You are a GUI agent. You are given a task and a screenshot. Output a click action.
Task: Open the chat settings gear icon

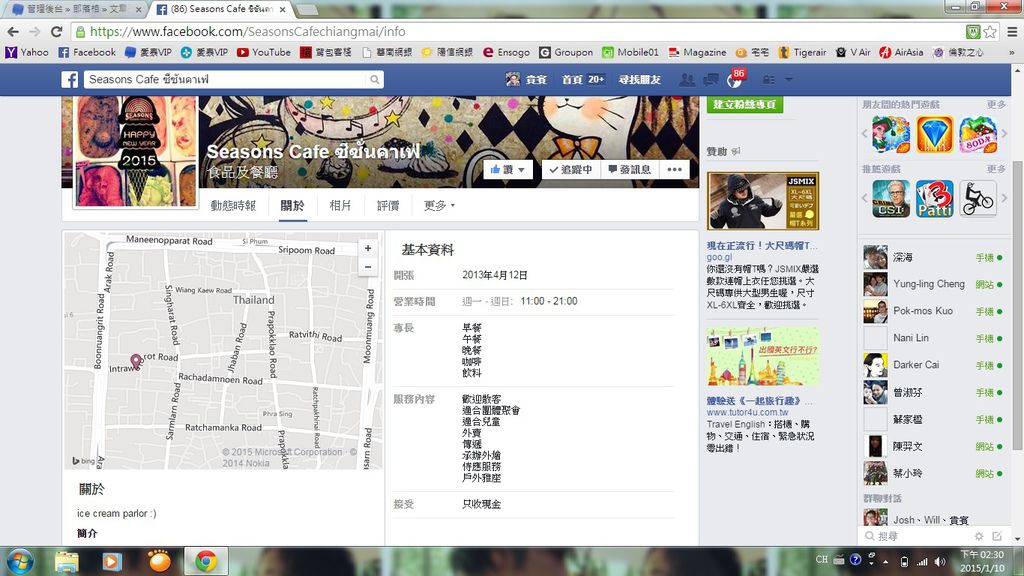coord(978,536)
